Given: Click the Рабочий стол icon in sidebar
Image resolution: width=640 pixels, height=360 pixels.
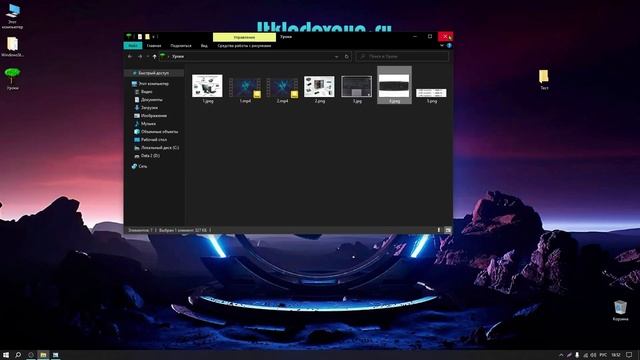Looking at the screenshot, I should (137, 140).
